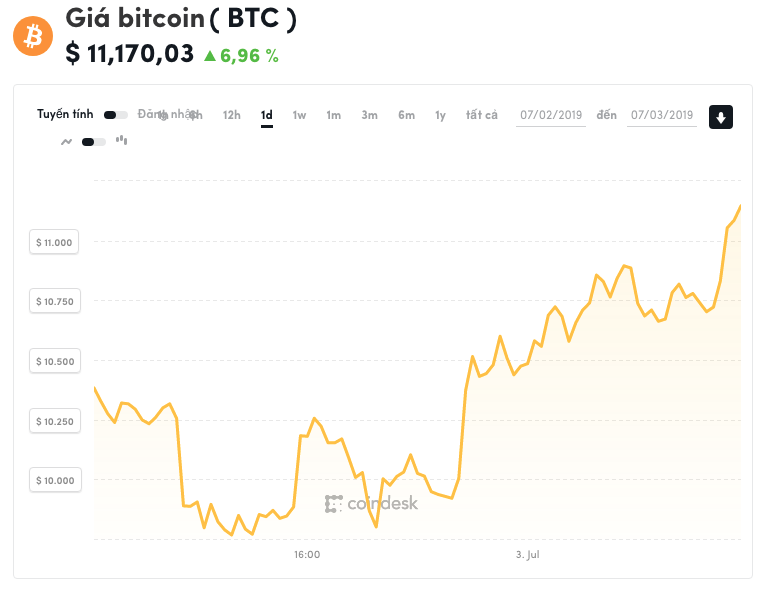Choose the 6m time range

[406, 115]
